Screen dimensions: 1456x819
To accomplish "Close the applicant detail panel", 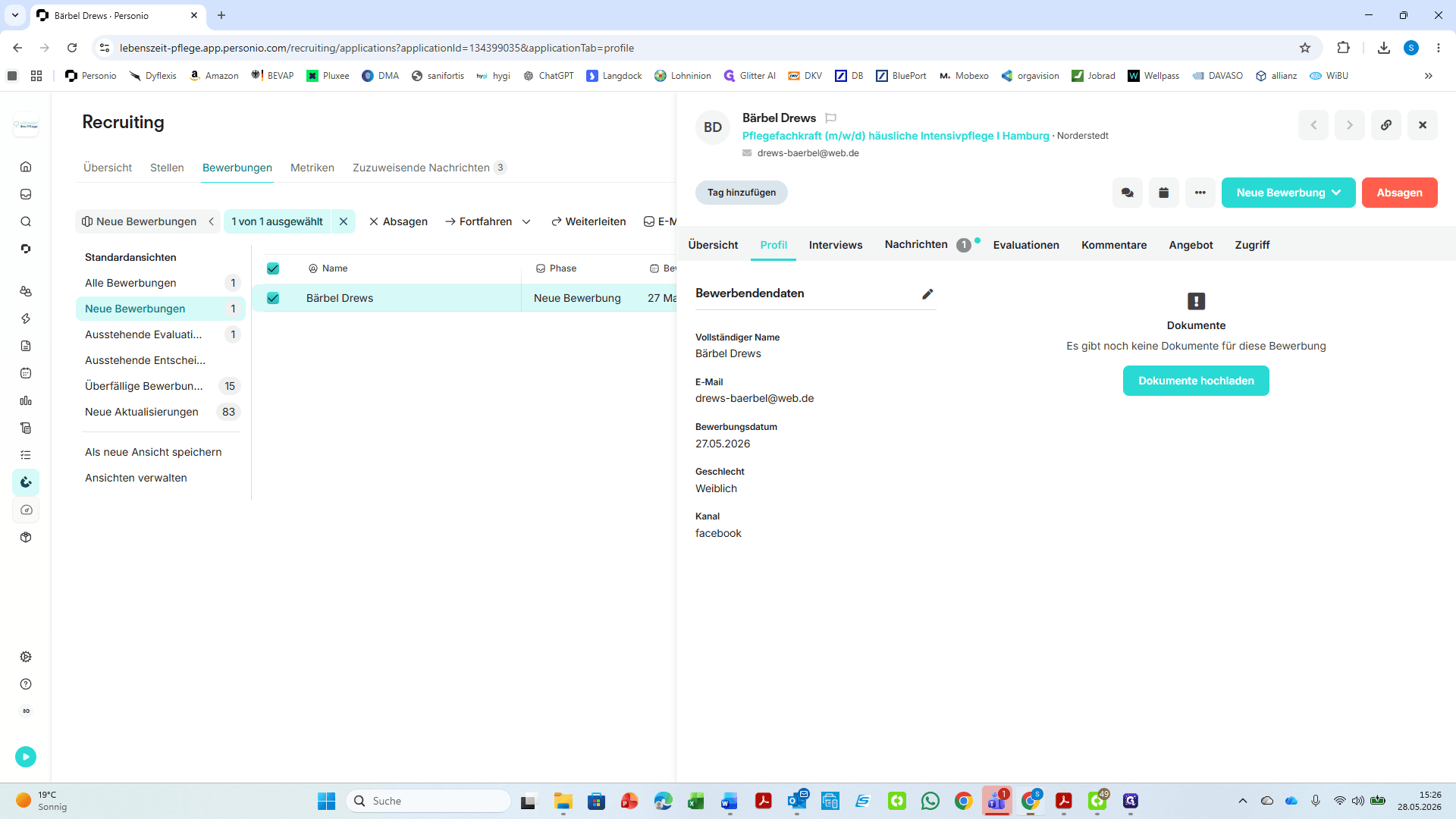I will pyautogui.click(x=1423, y=125).
